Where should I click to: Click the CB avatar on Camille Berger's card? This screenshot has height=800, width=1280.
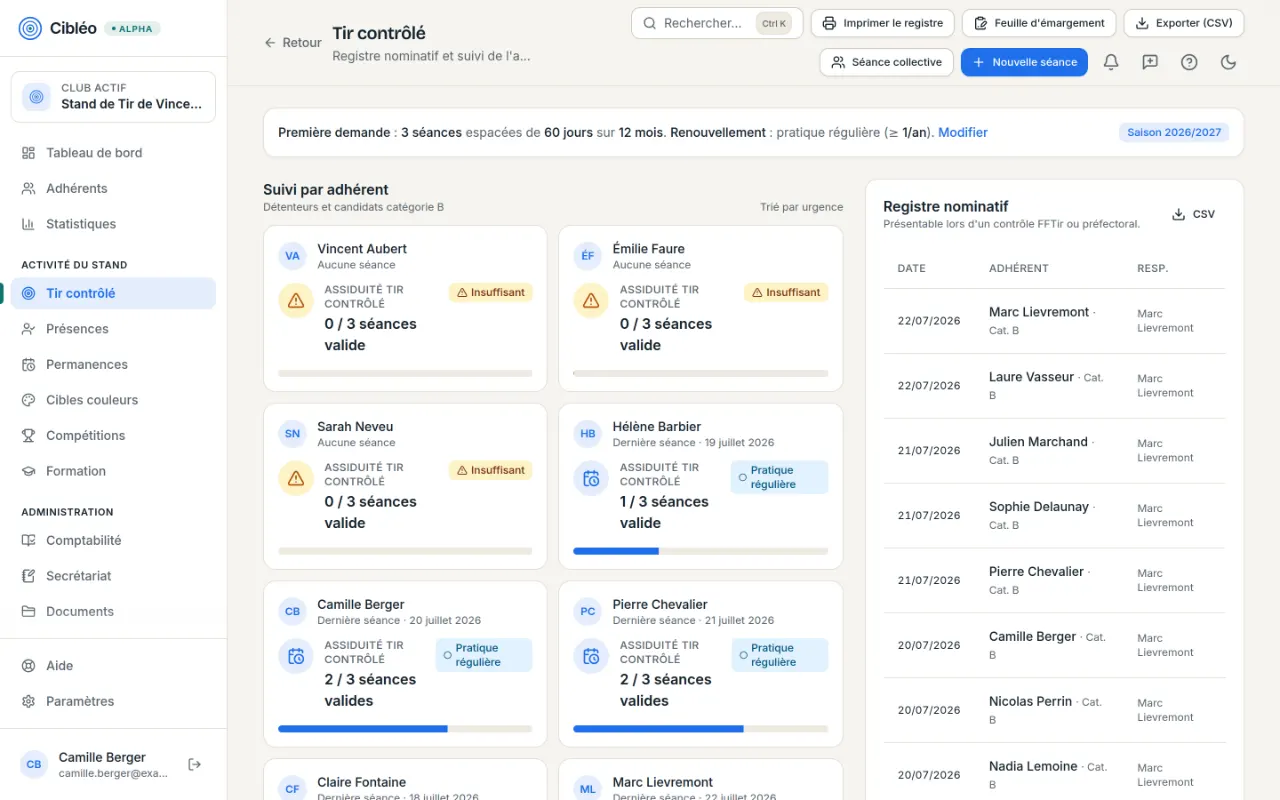293,612
